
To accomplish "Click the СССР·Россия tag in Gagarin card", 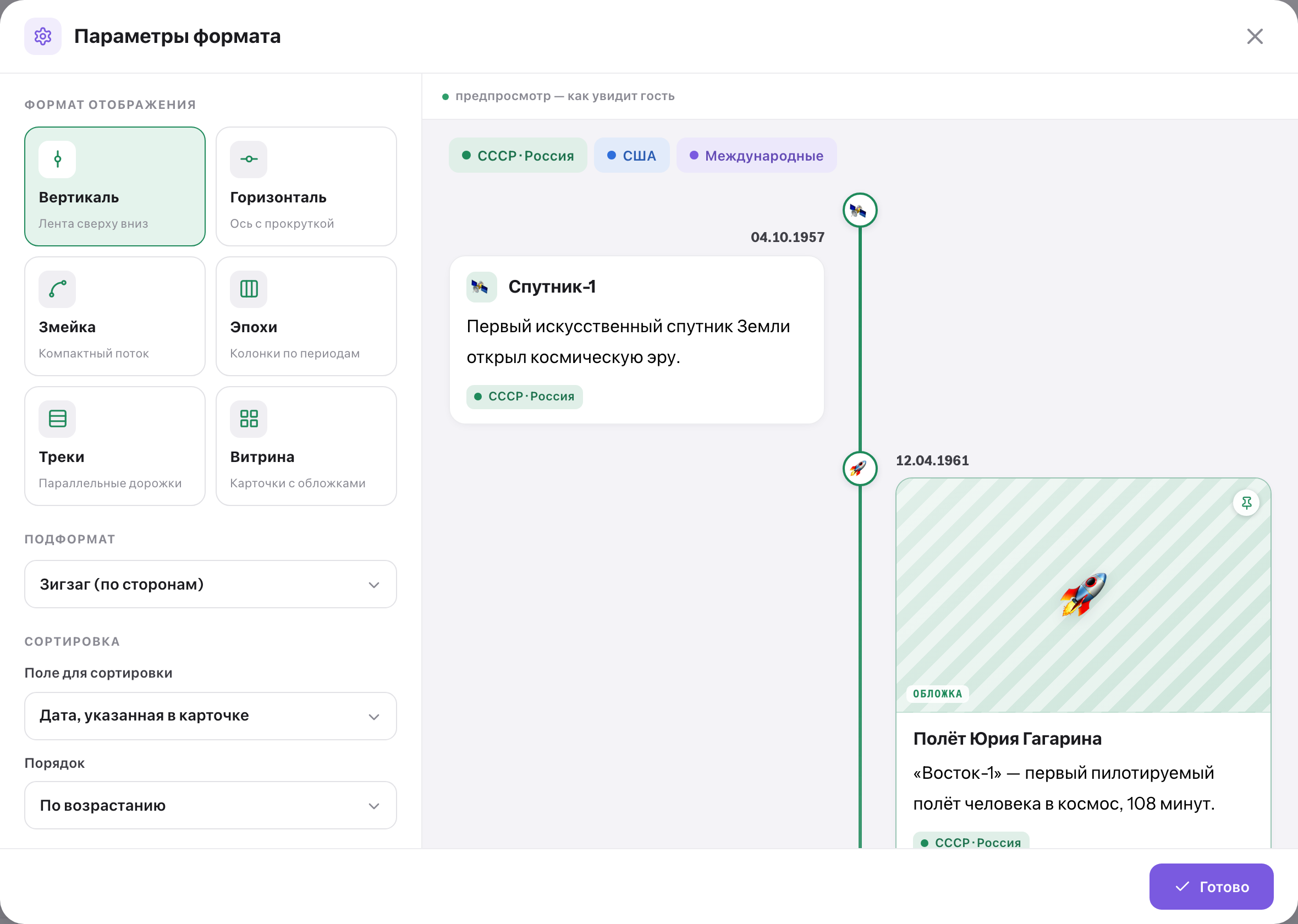I will point(971,842).
